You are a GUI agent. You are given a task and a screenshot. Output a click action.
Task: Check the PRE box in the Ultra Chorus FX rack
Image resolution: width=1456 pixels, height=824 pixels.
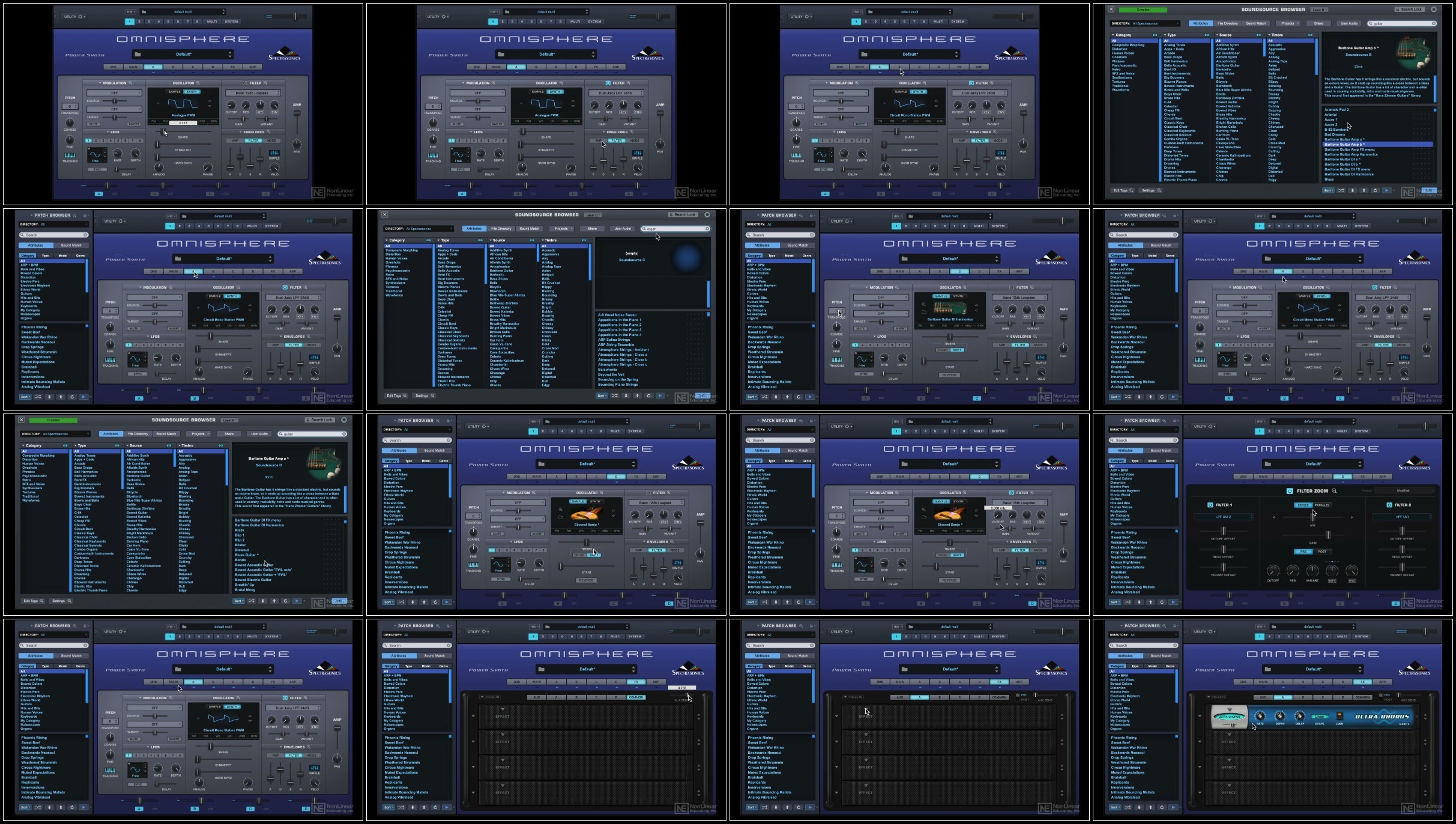click(1380, 695)
